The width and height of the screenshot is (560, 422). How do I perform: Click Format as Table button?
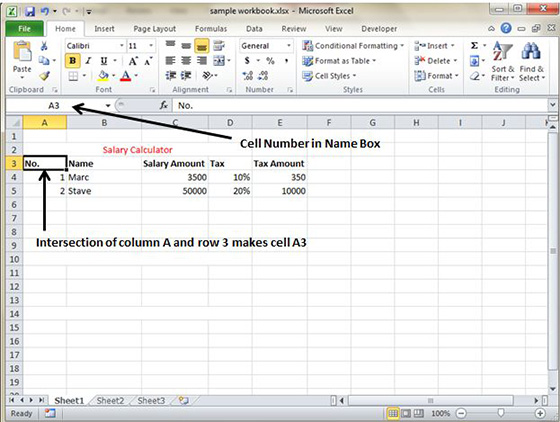[339, 61]
